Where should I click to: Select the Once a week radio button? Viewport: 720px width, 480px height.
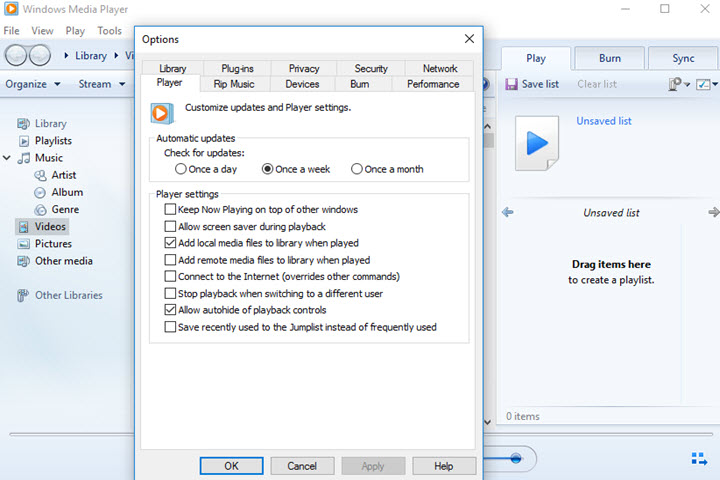(x=267, y=169)
